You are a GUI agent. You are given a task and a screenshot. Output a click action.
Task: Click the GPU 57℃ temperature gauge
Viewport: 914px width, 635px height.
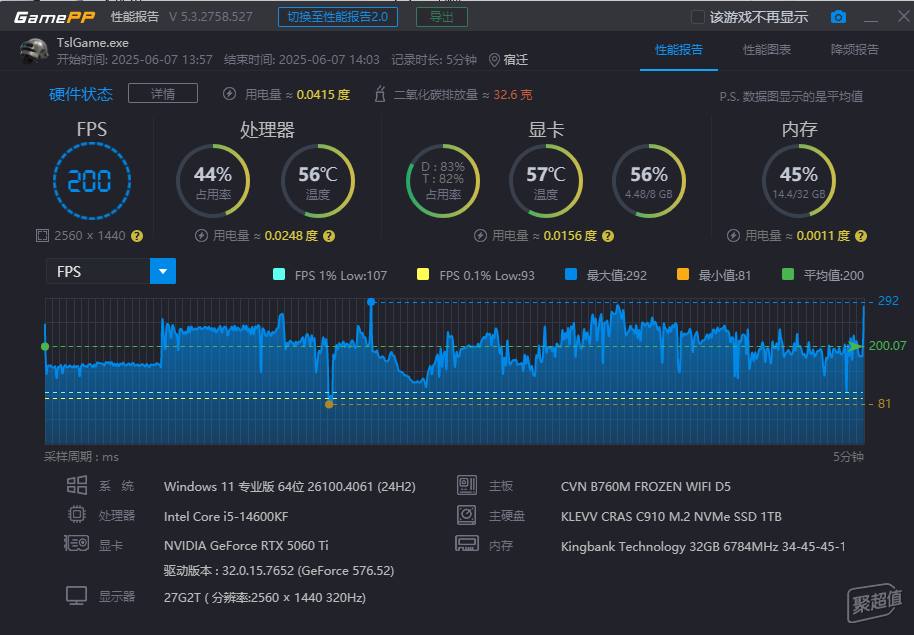click(x=546, y=181)
